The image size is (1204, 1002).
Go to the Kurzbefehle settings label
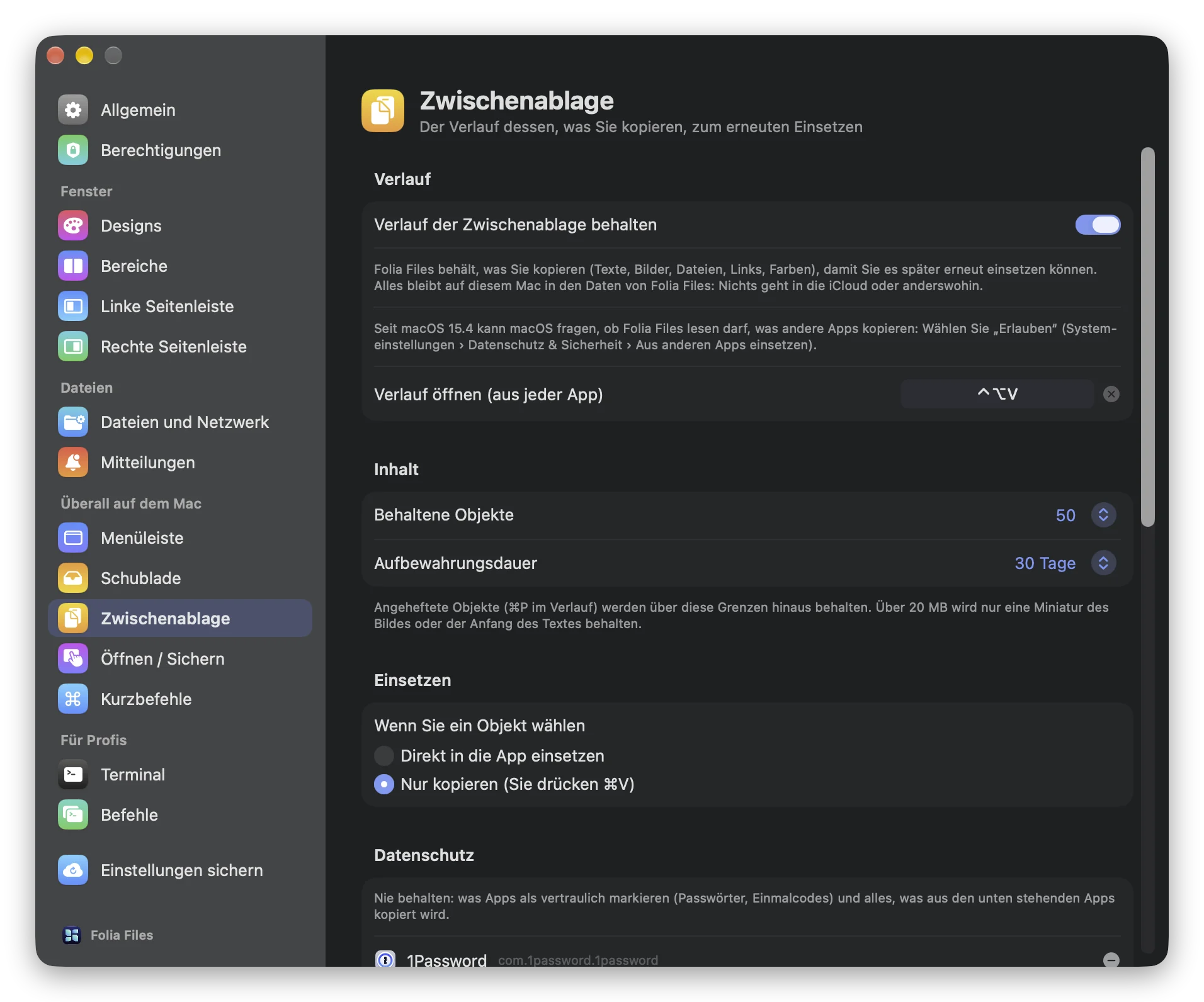146,699
